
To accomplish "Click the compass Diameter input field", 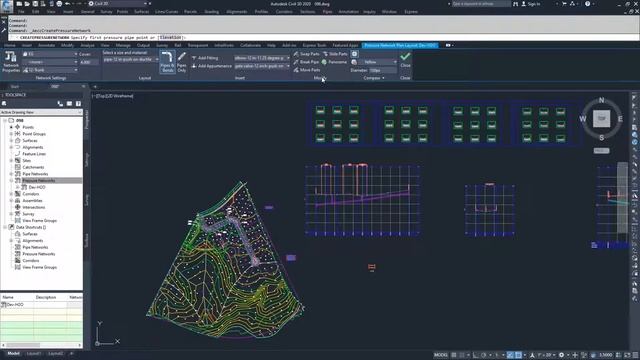I will pos(383,70).
